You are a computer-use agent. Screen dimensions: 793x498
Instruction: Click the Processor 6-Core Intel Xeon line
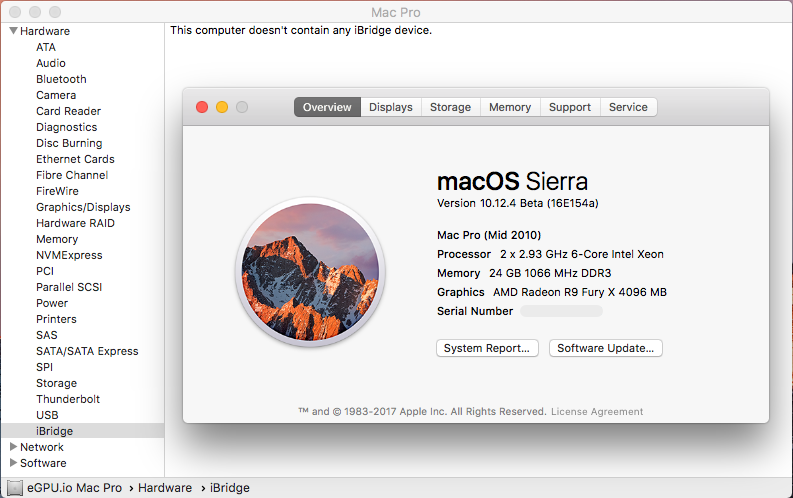(550, 254)
